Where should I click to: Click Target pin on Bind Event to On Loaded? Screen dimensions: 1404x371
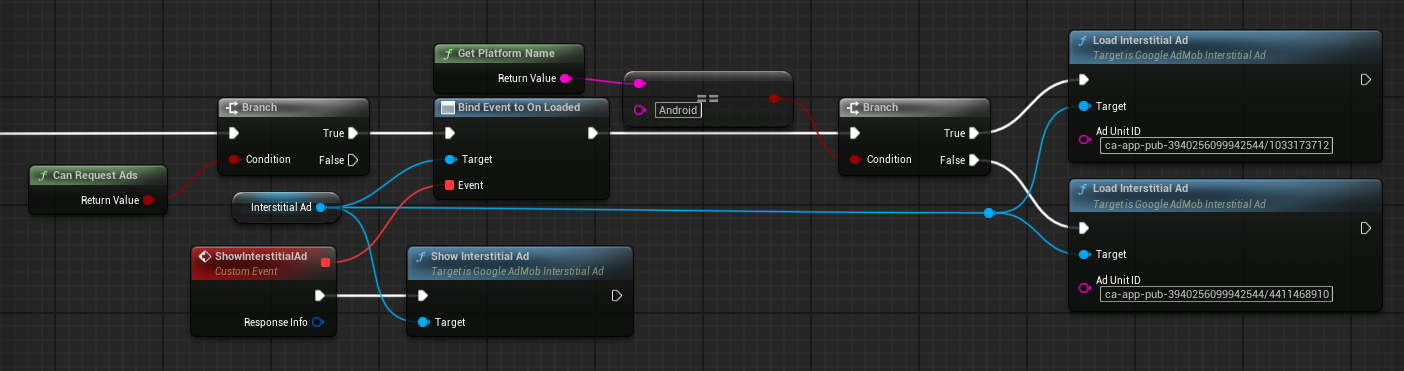(450, 159)
